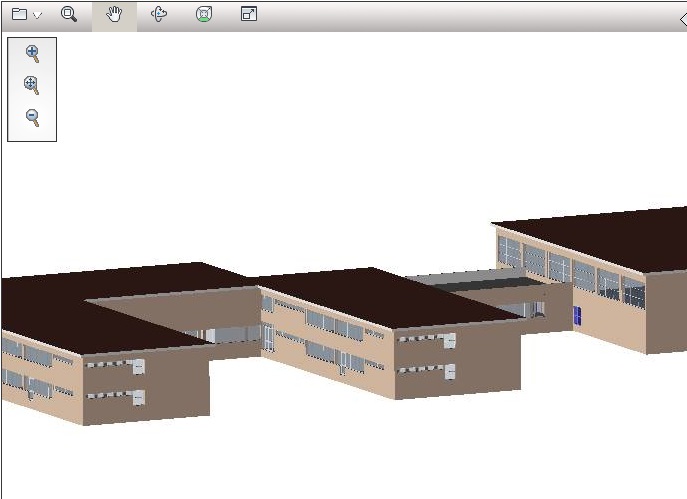The height and width of the screenshot is (499, 687).
Task: Activate the Pan hand tool
Action: pyautogui.click(x=114, y=15)
